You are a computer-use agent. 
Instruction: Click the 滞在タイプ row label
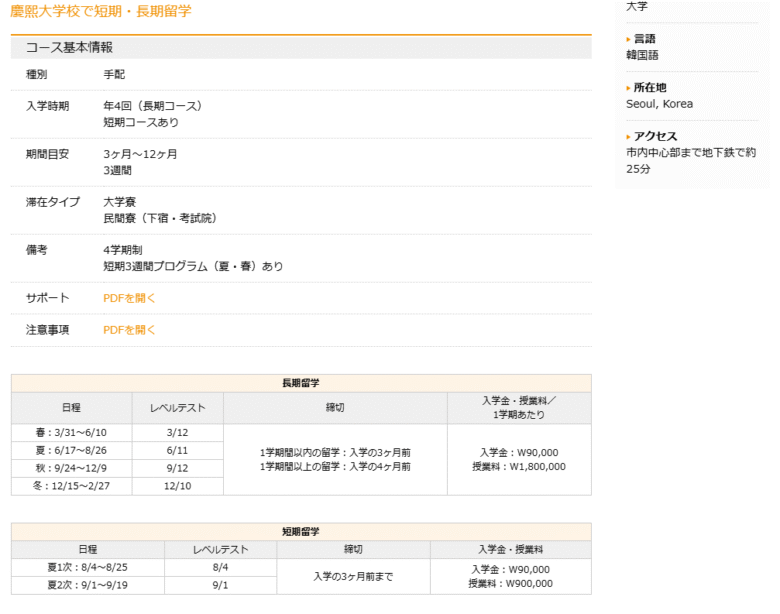tap(53, 202)
